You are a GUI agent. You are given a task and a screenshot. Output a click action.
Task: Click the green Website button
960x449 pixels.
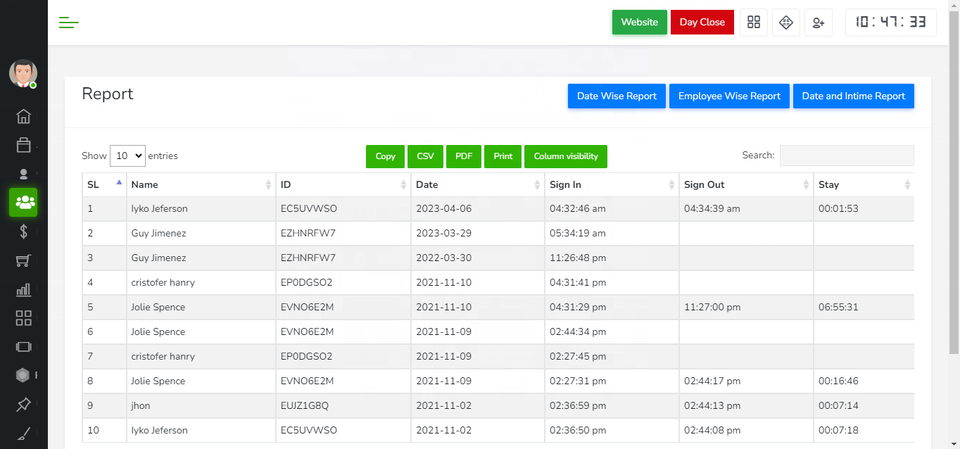[639, 22]
